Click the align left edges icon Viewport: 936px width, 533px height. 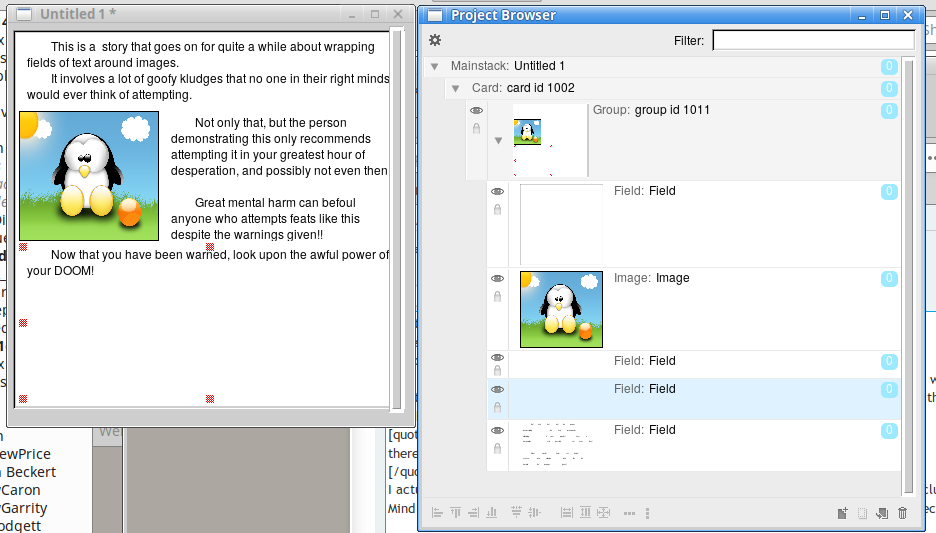click(x=437, y=513)
